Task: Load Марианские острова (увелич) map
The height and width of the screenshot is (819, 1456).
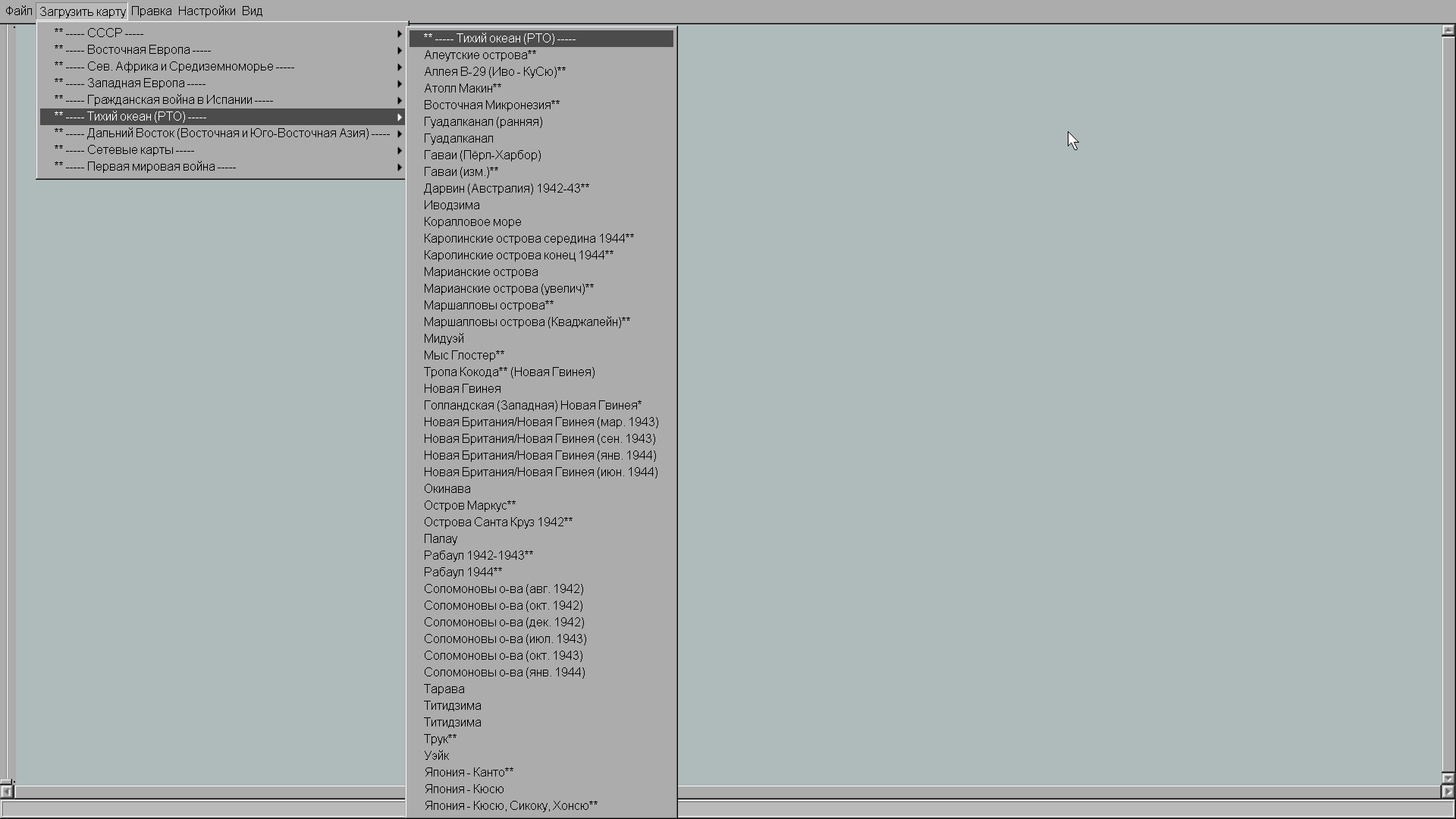Action: (541, 289)
